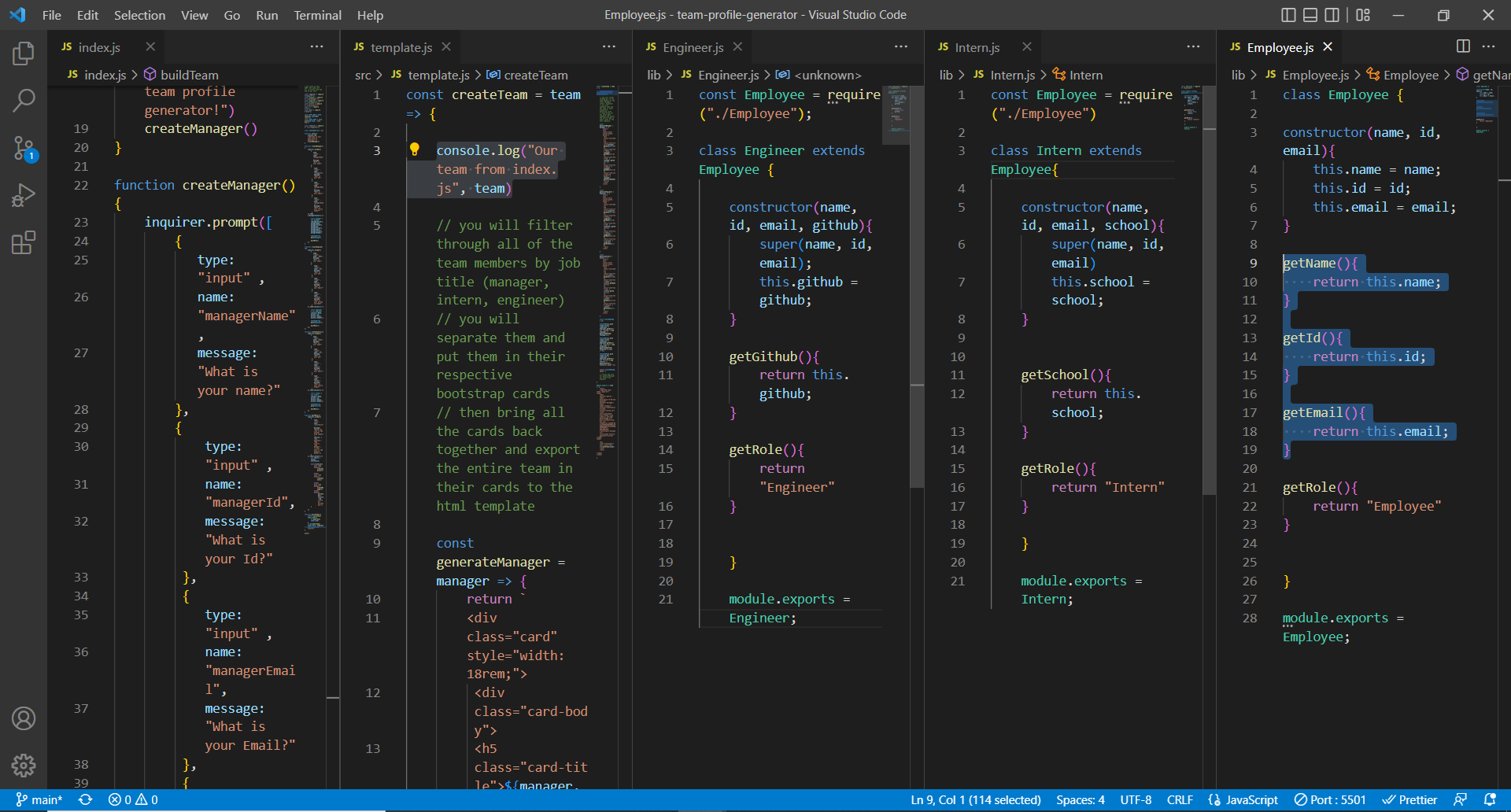Toggle the secondary sidebar visibility
Screen dimensions: 1511x812
(x=1332, y=15)
